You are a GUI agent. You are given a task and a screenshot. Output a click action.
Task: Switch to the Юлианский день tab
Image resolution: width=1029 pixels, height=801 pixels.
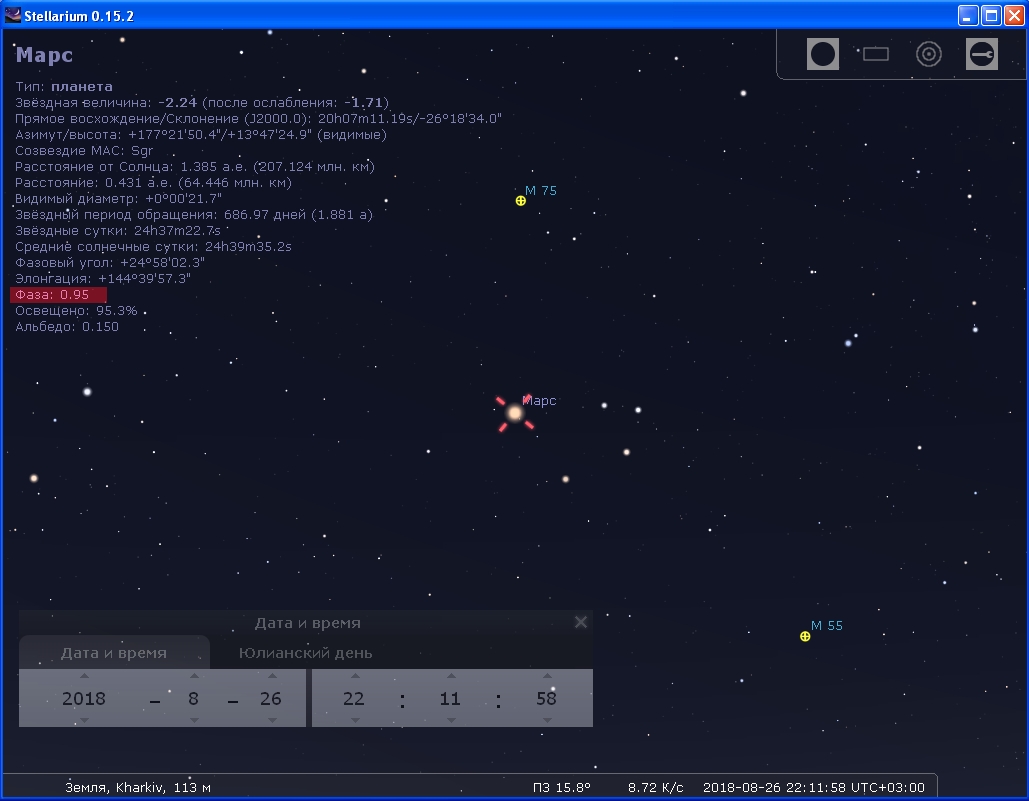(305, 653)
